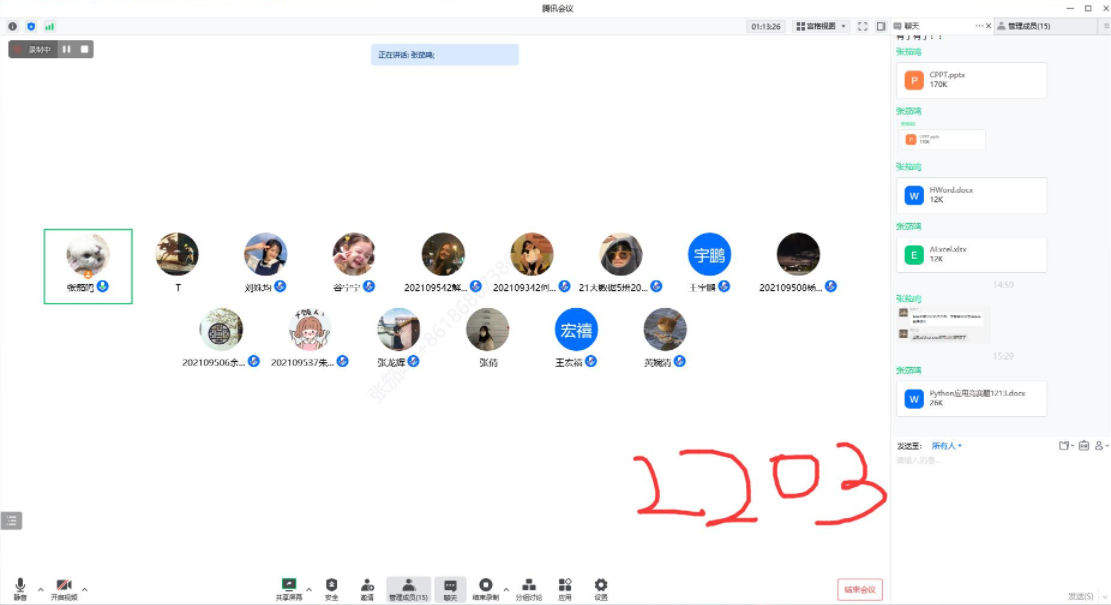The image size is (1111, 605).
Task: Open the far-right panel menu icon
Action: coord(1106,26)
